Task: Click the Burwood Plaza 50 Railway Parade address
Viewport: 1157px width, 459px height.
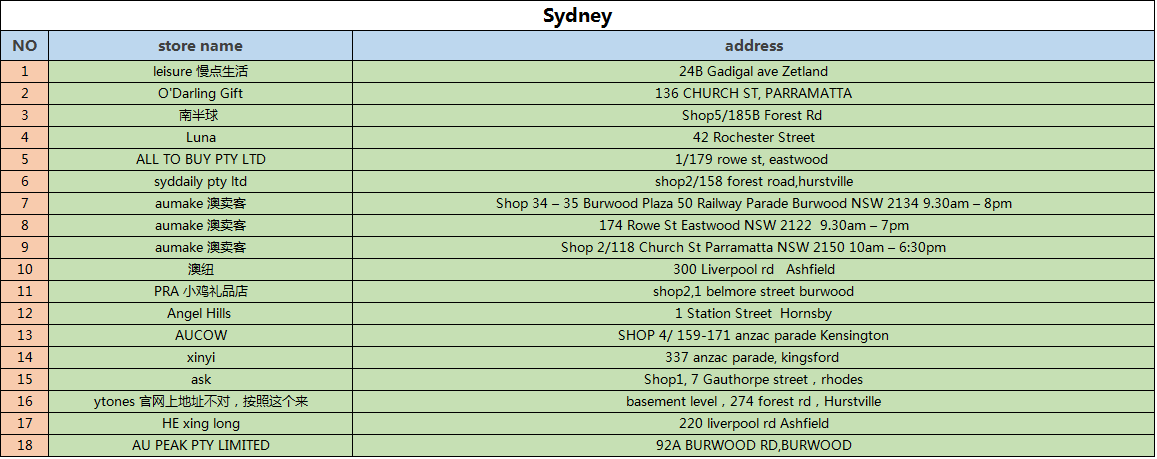Action: point(753,204)
